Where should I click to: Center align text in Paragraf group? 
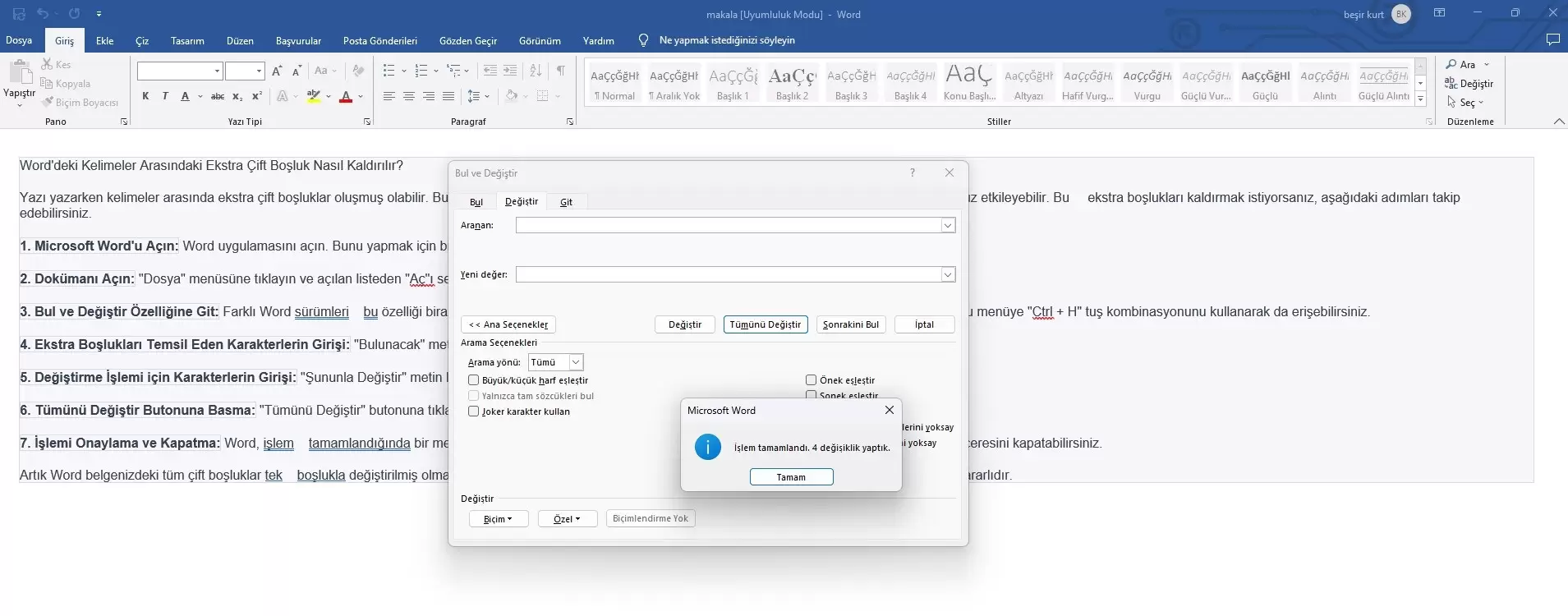[x=409, y=96]
